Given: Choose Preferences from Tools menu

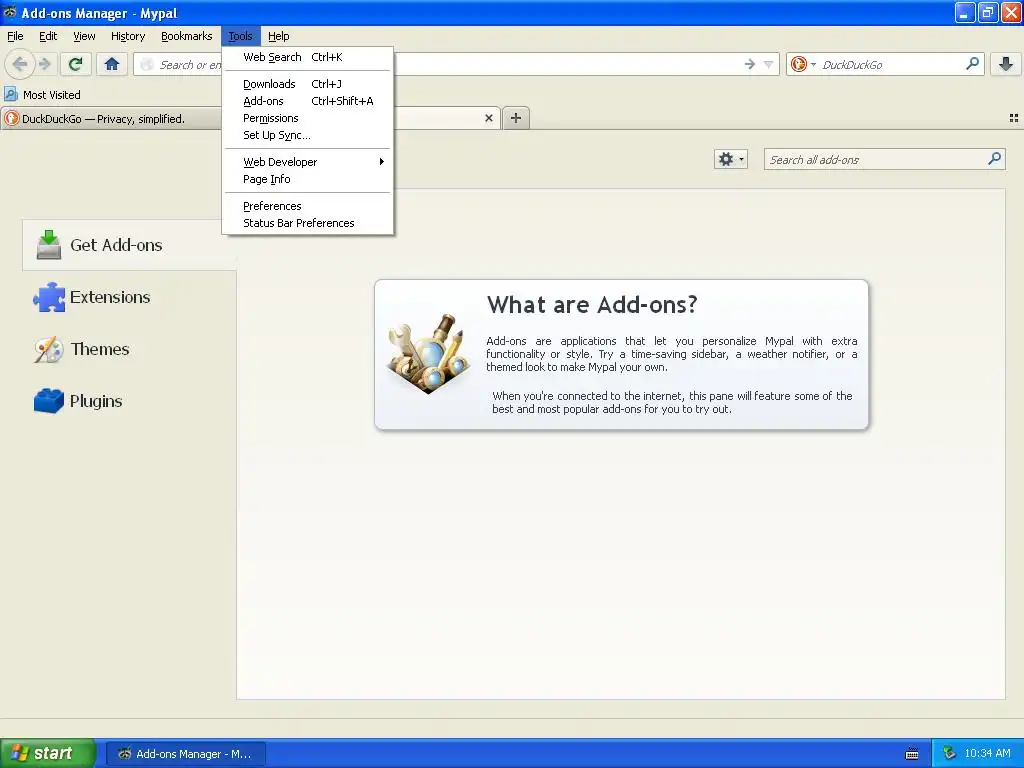Looking at the screenshot, I should coord(308,206).
